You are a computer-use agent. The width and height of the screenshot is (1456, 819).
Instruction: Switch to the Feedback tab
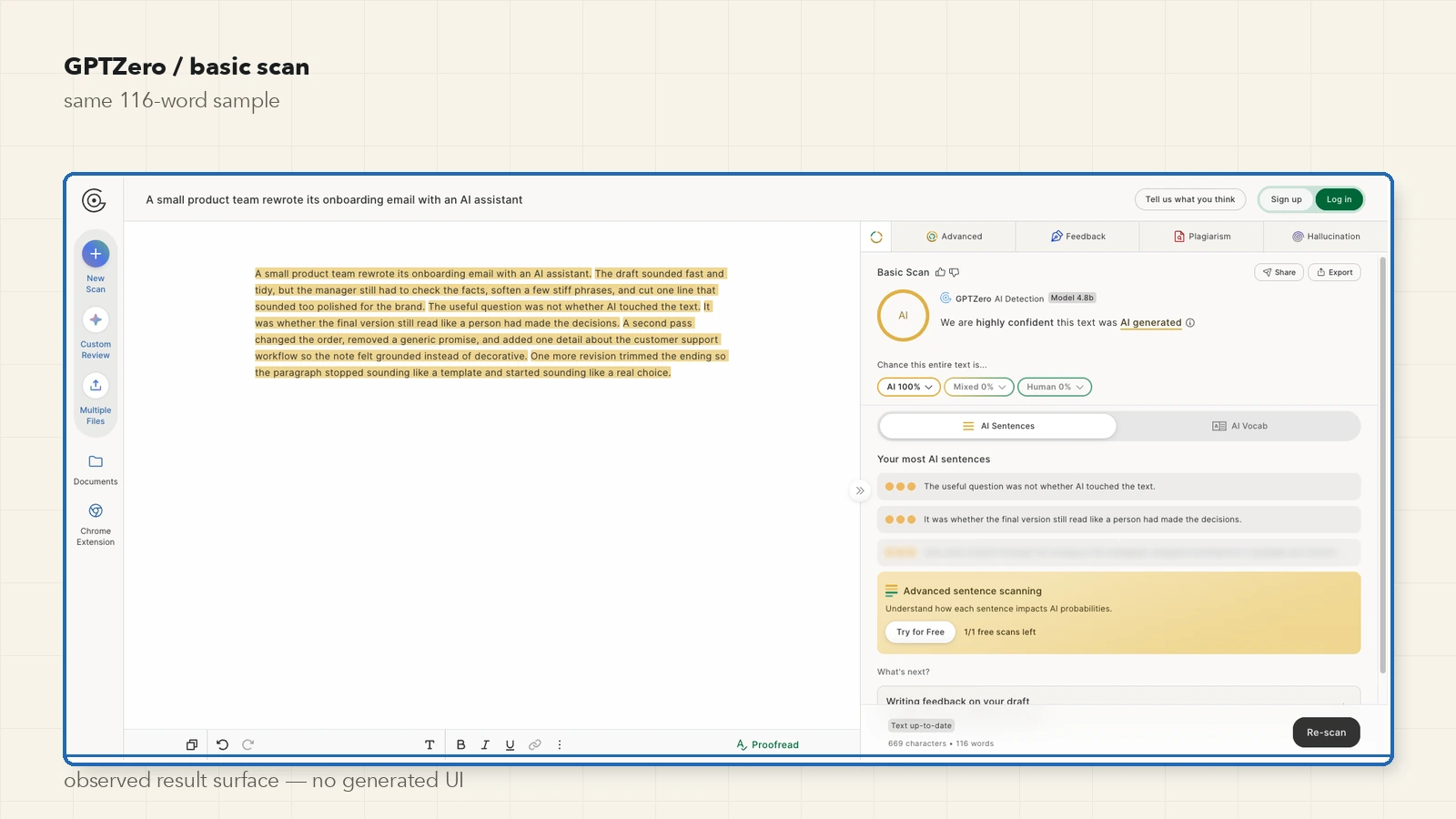[x=1077, y=237]
